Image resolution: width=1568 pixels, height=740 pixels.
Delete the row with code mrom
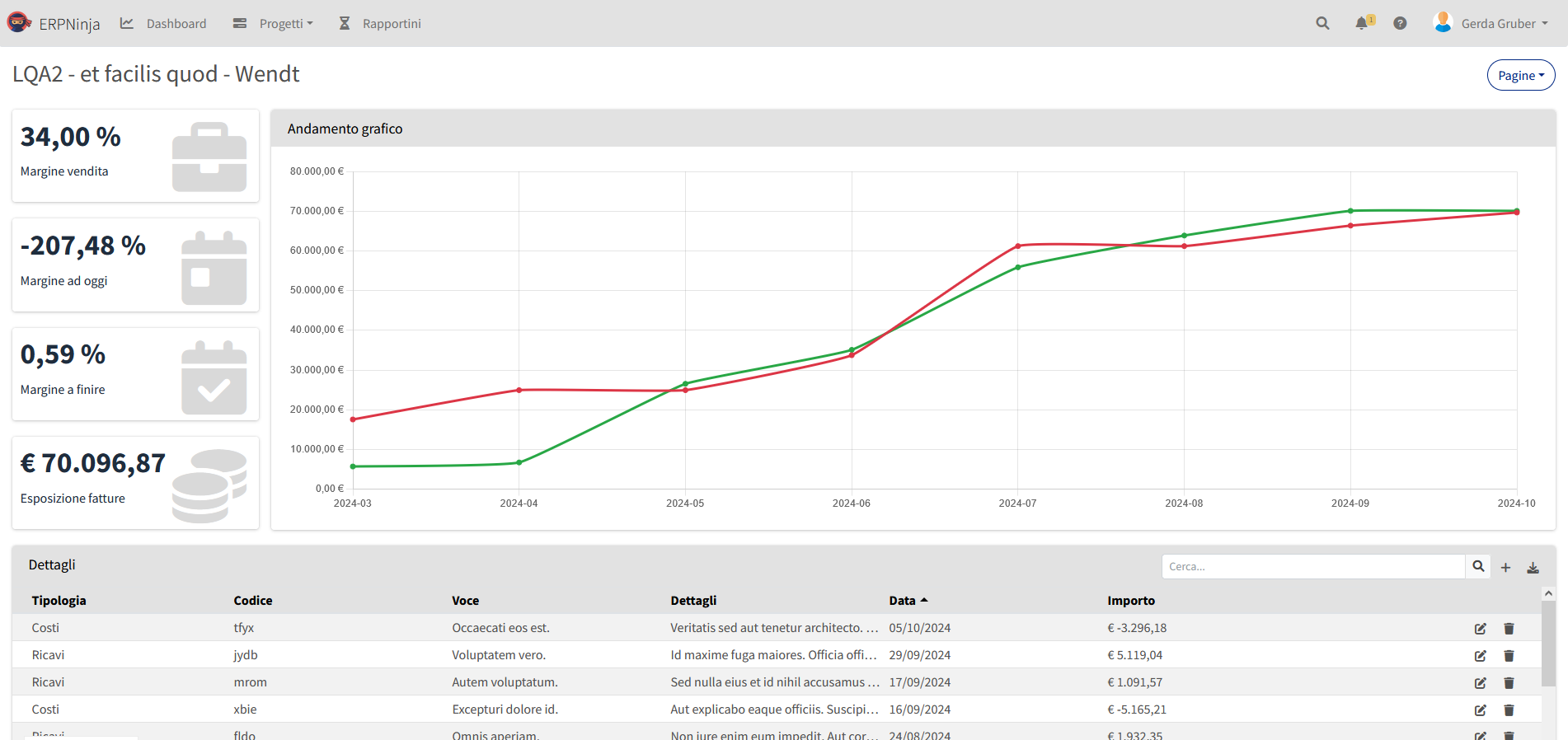(1509, 682)
